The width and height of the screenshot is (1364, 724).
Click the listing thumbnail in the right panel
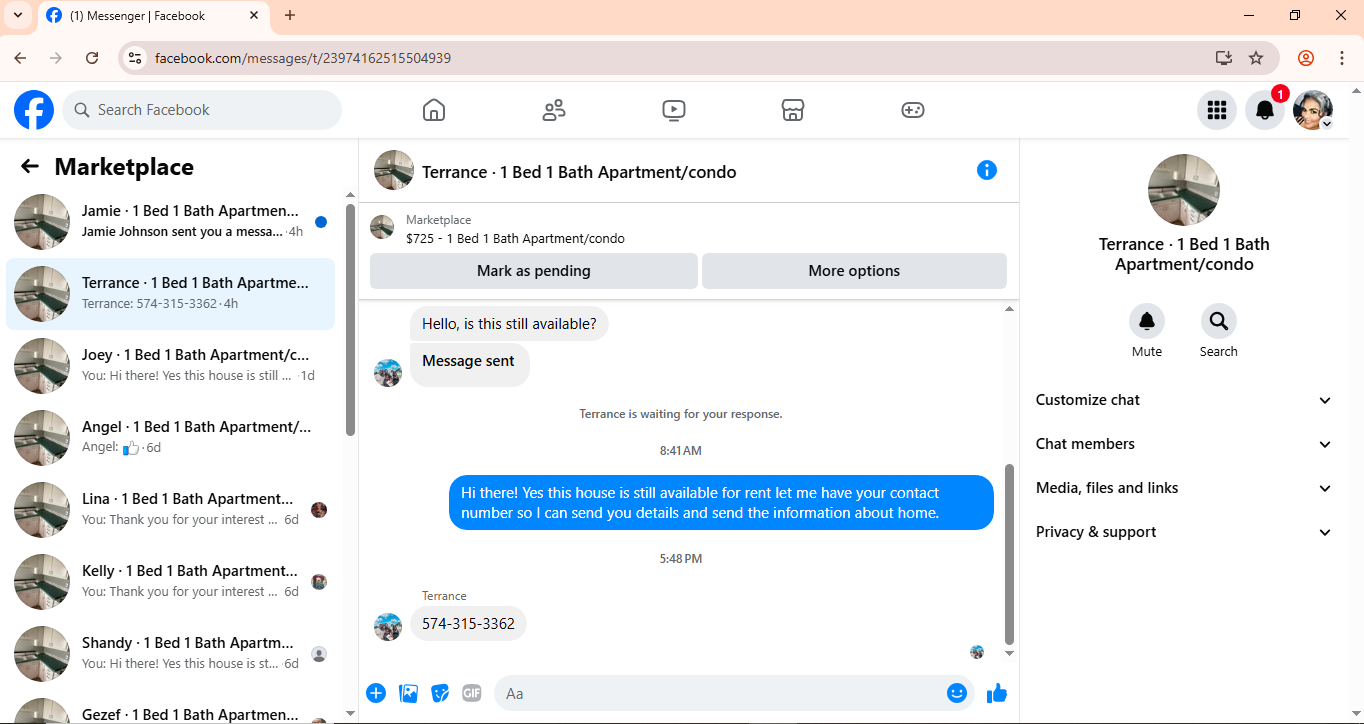click(x=1184, y=190)
